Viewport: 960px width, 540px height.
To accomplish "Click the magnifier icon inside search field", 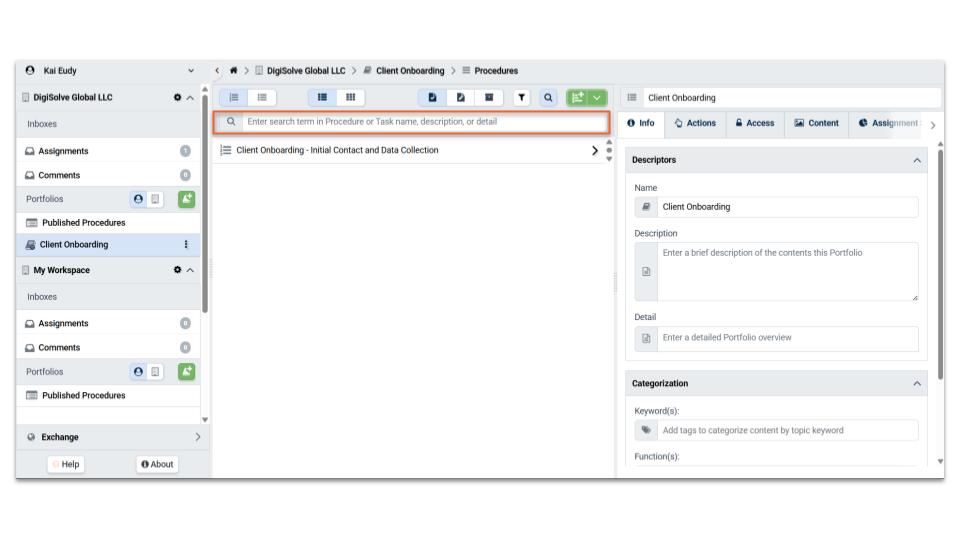I will [x=231, y=122].
